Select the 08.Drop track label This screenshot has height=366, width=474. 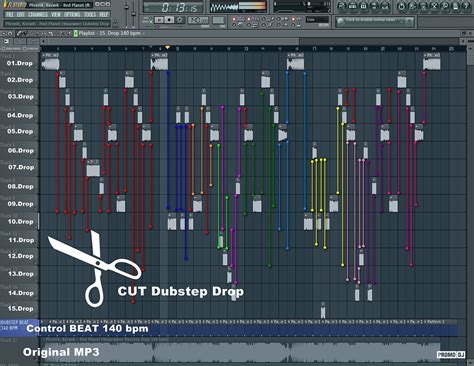21,186
